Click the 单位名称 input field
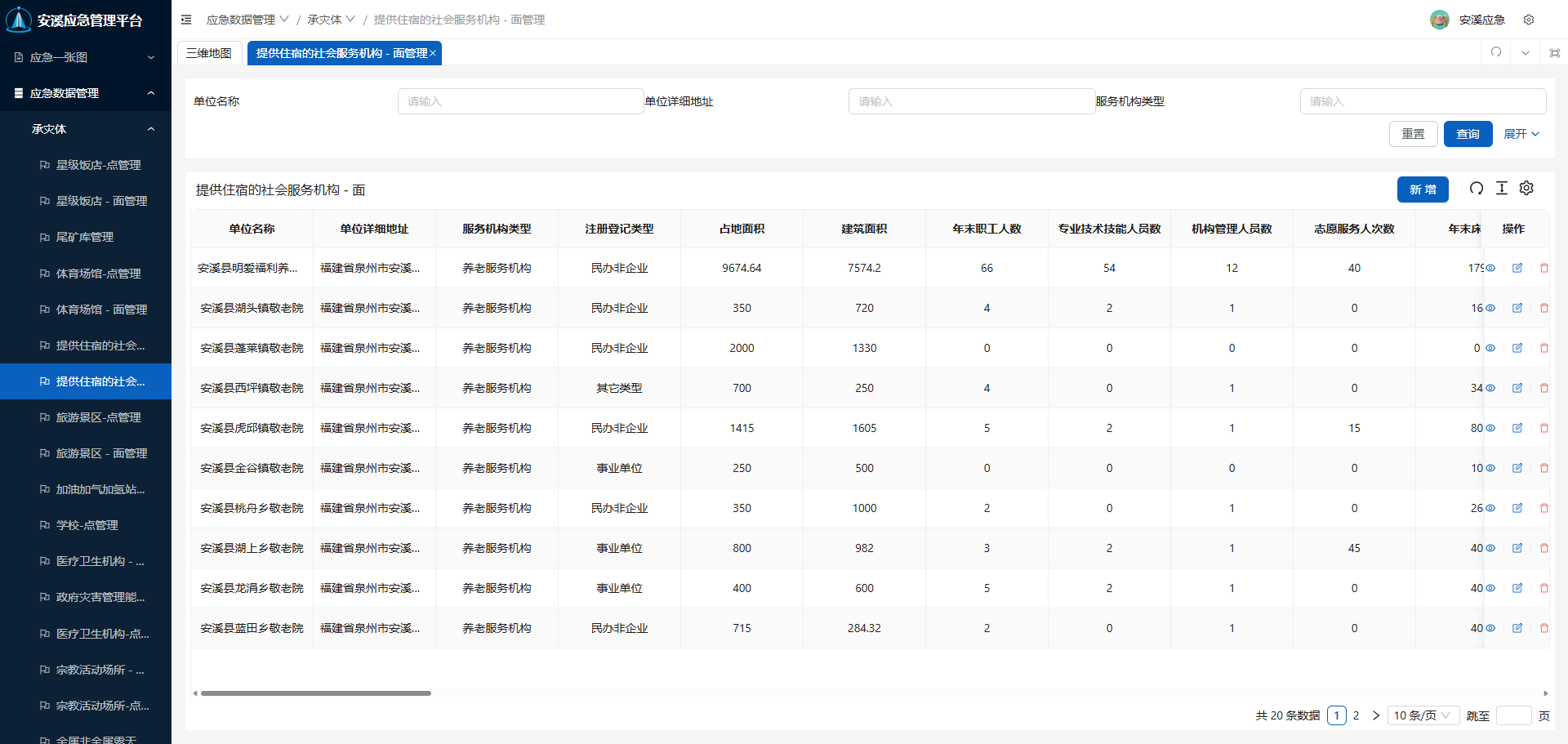Image resolution: width=1568 pixels, height=744 pixels. [x=520, y=101]
